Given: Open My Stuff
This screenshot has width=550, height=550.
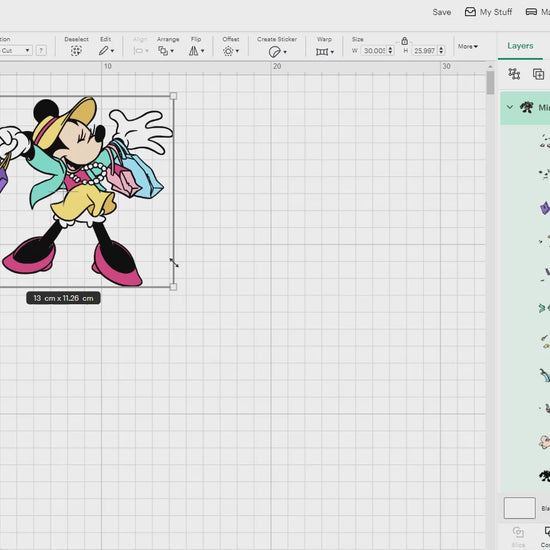Looking at the screenshot, I should (x=488, y=12).
